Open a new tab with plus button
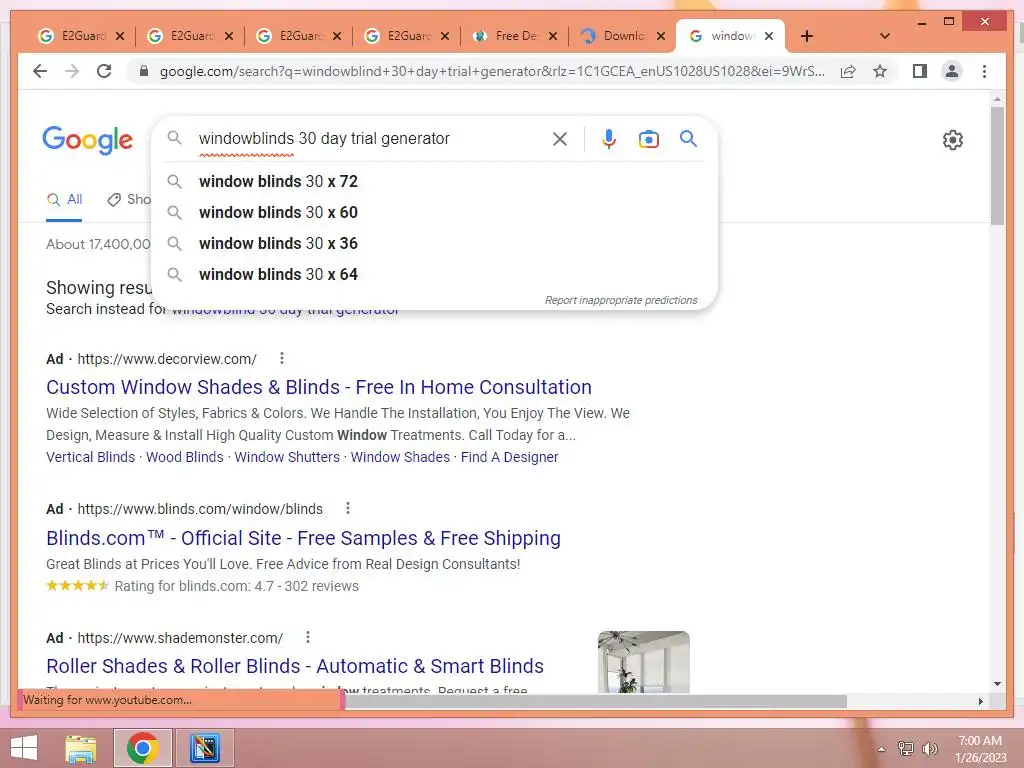 pos(807,36)
